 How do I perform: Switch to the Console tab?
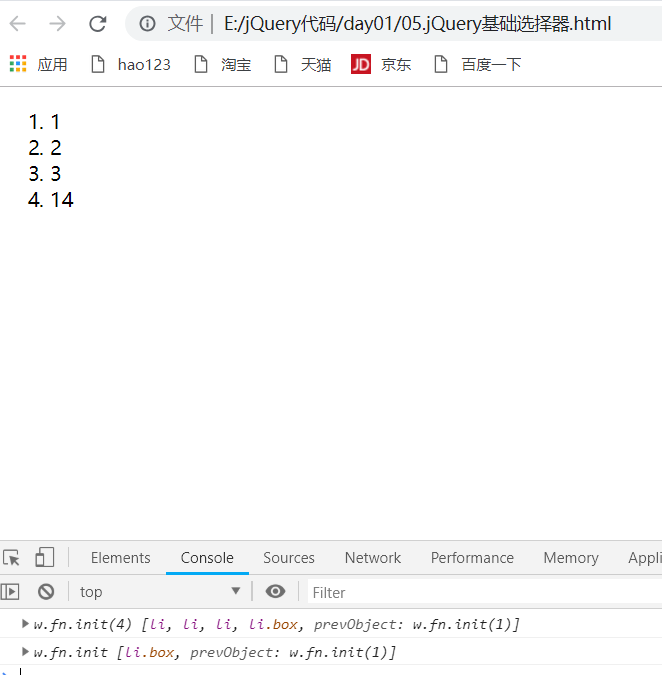point(207,557)
